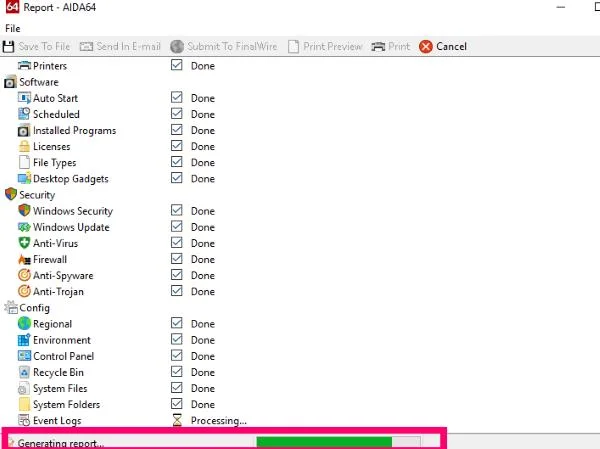
Task: Toggle the Installed Programs Done checkbox
Action: tap(177, 129)
